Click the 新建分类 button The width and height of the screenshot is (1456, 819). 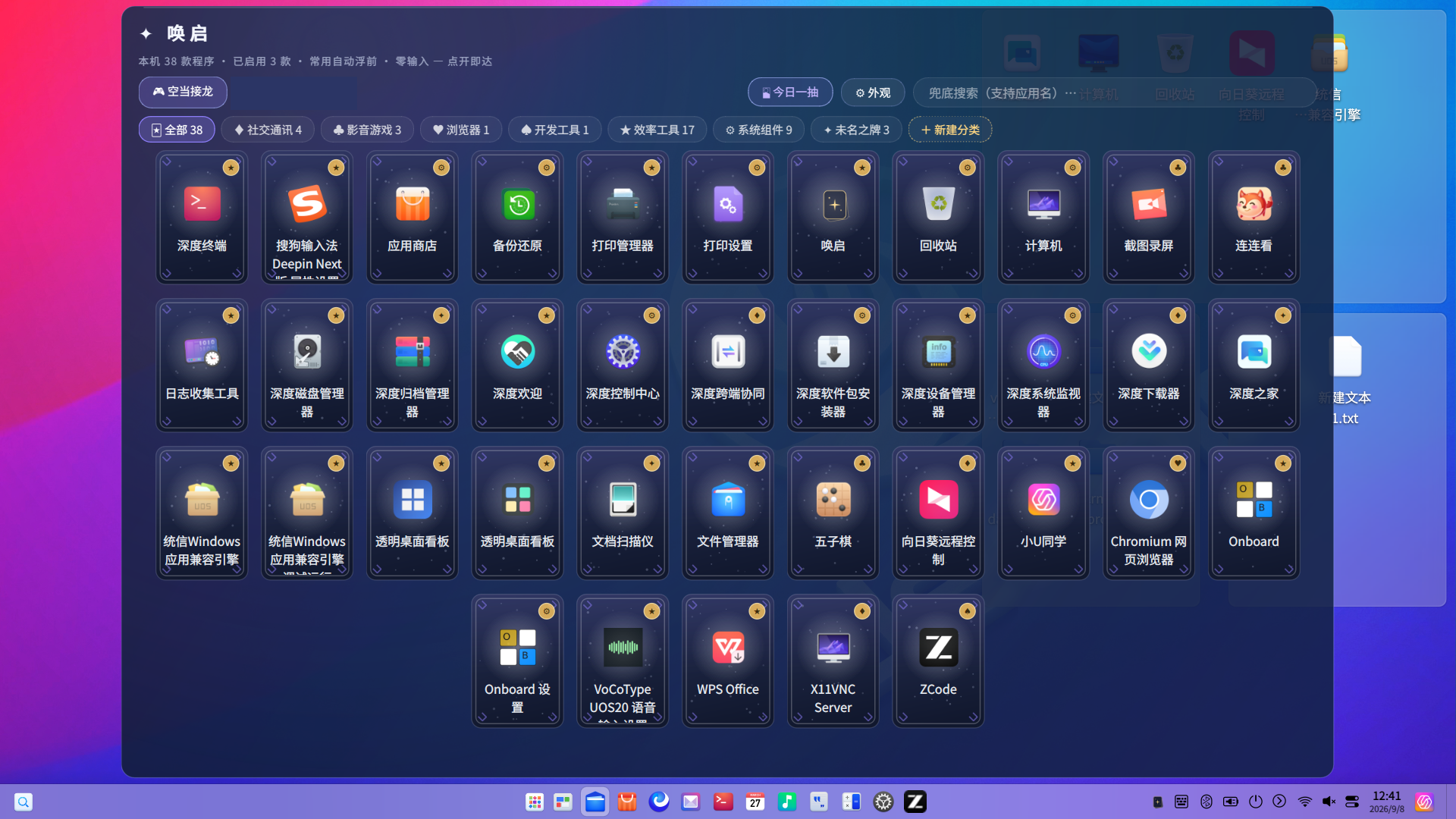(950, 130)
